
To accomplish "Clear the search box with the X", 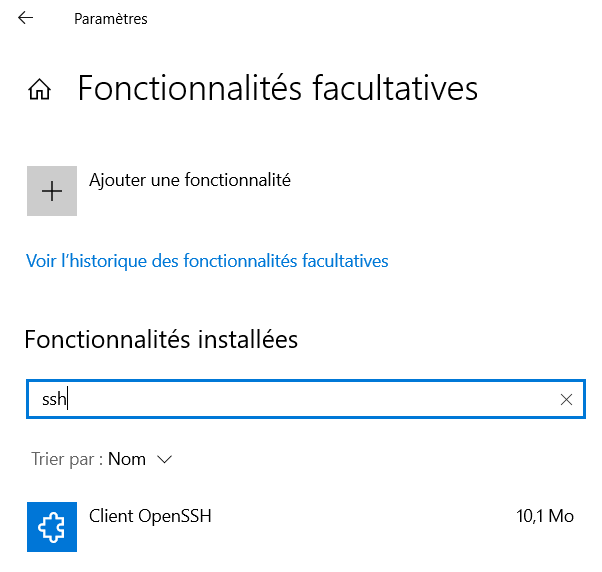I will click(566, 399).
